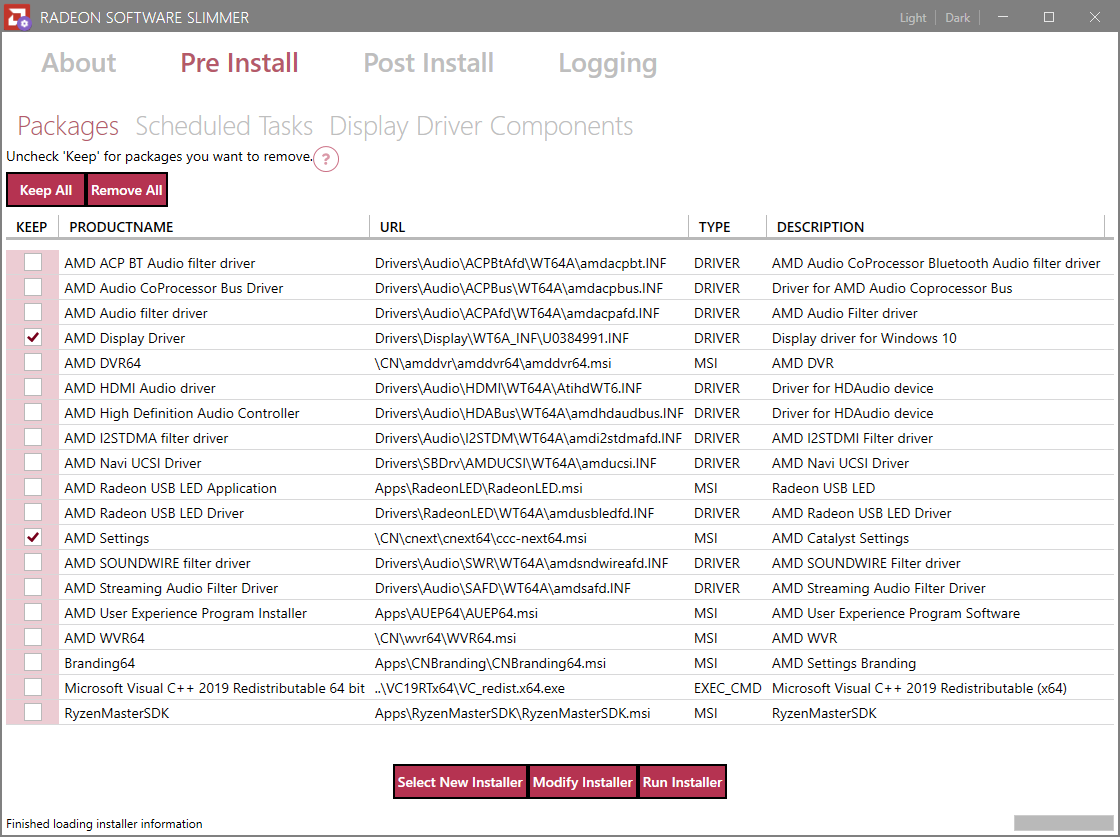
Task: Switch to the Pre Install tab
Action: coord(239,63)
